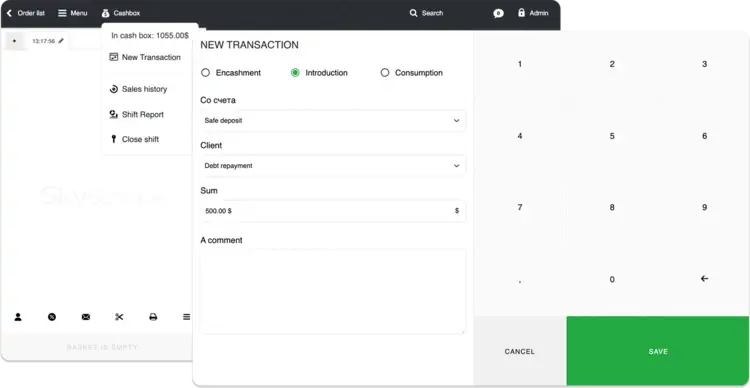Click the printer icon
The image size is (750, 388).
(x=153, y=317)
